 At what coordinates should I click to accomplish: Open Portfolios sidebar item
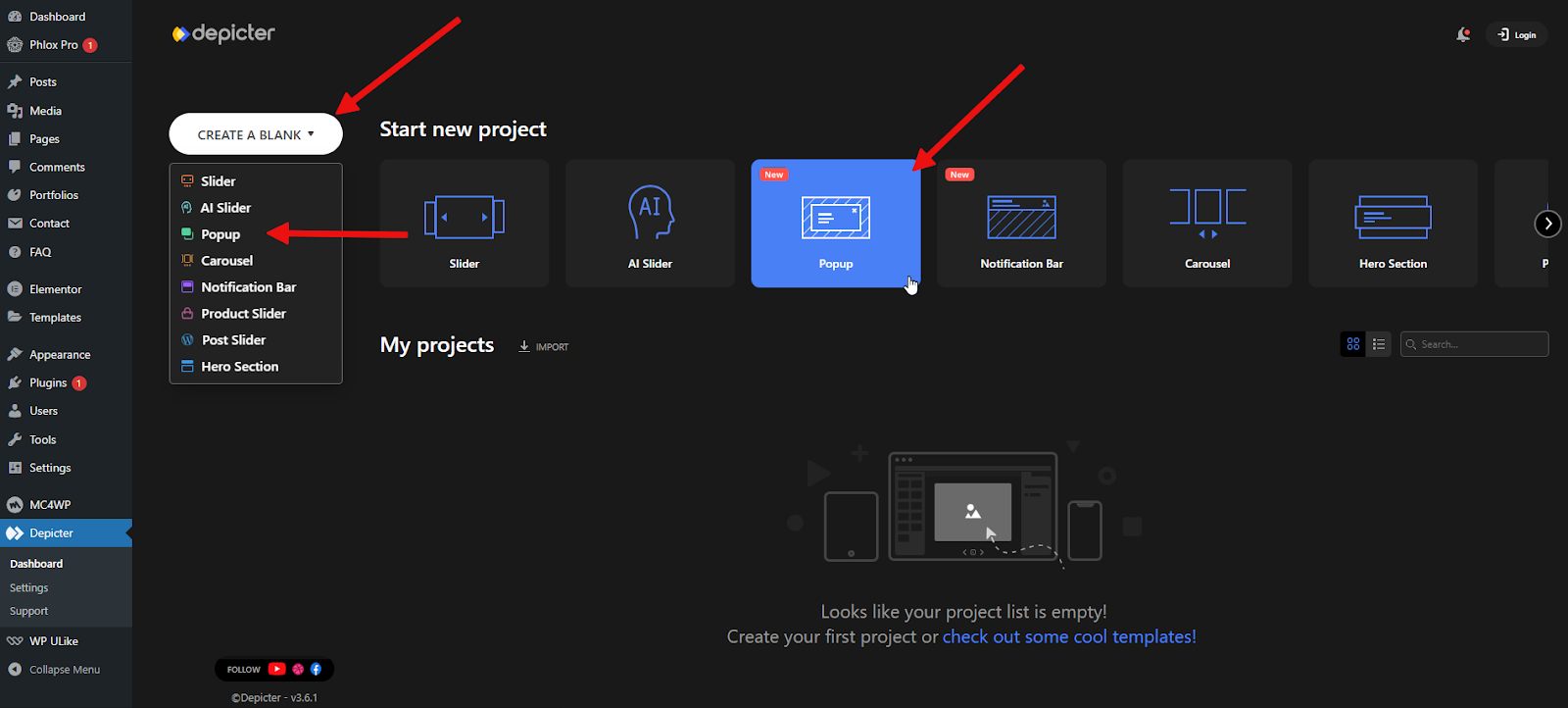(x=66, y=195)
